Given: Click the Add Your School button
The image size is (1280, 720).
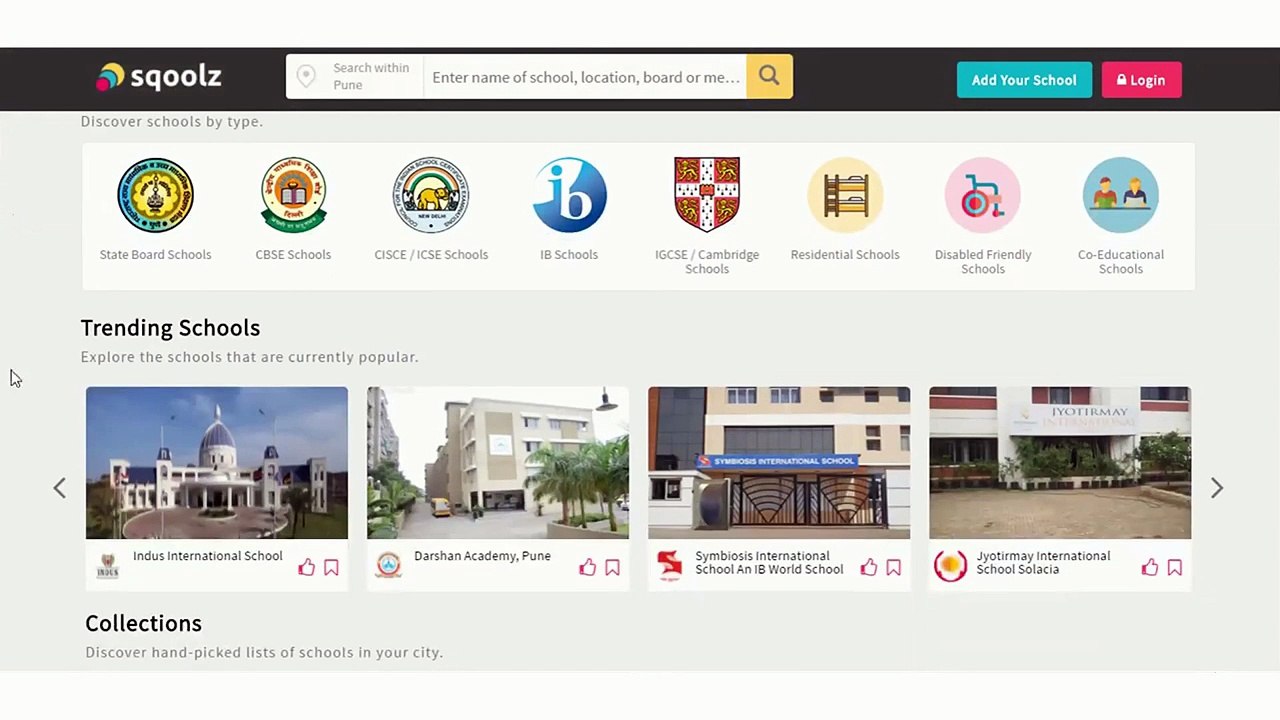Looking at the screenshot, I should click(1024, 80).
